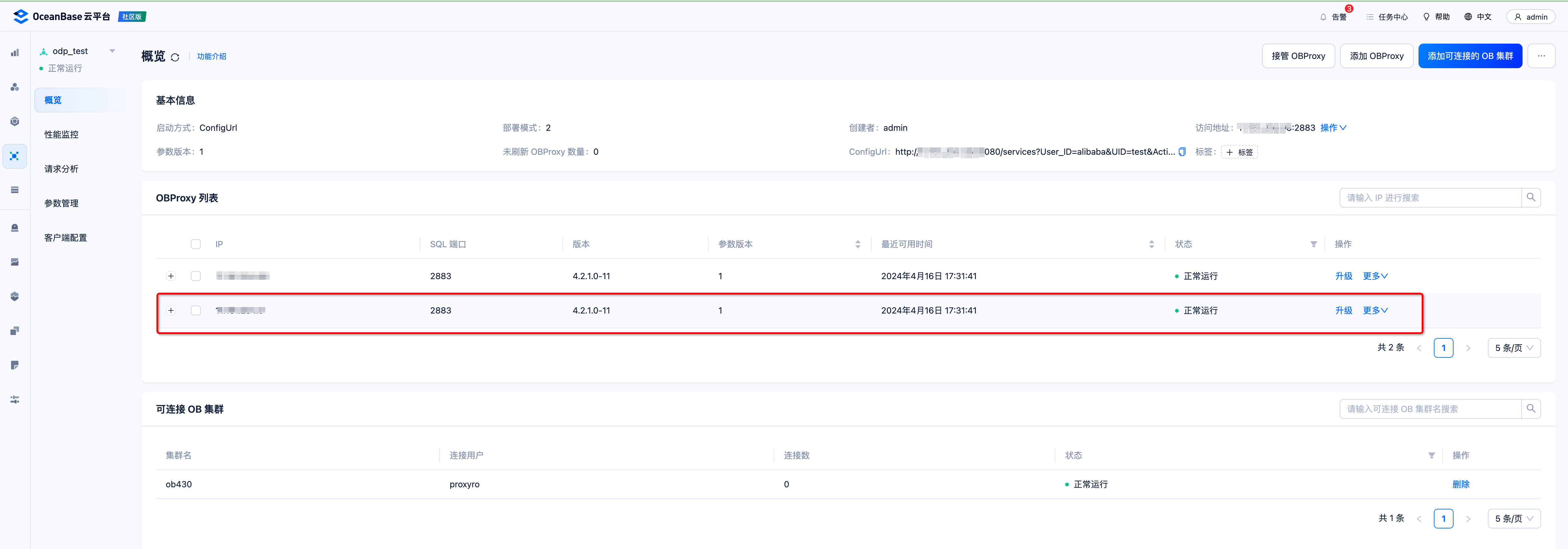Click the refresh icon next to 概览
The width and height of the screenshot is (1568, 549).
point(175,57)
